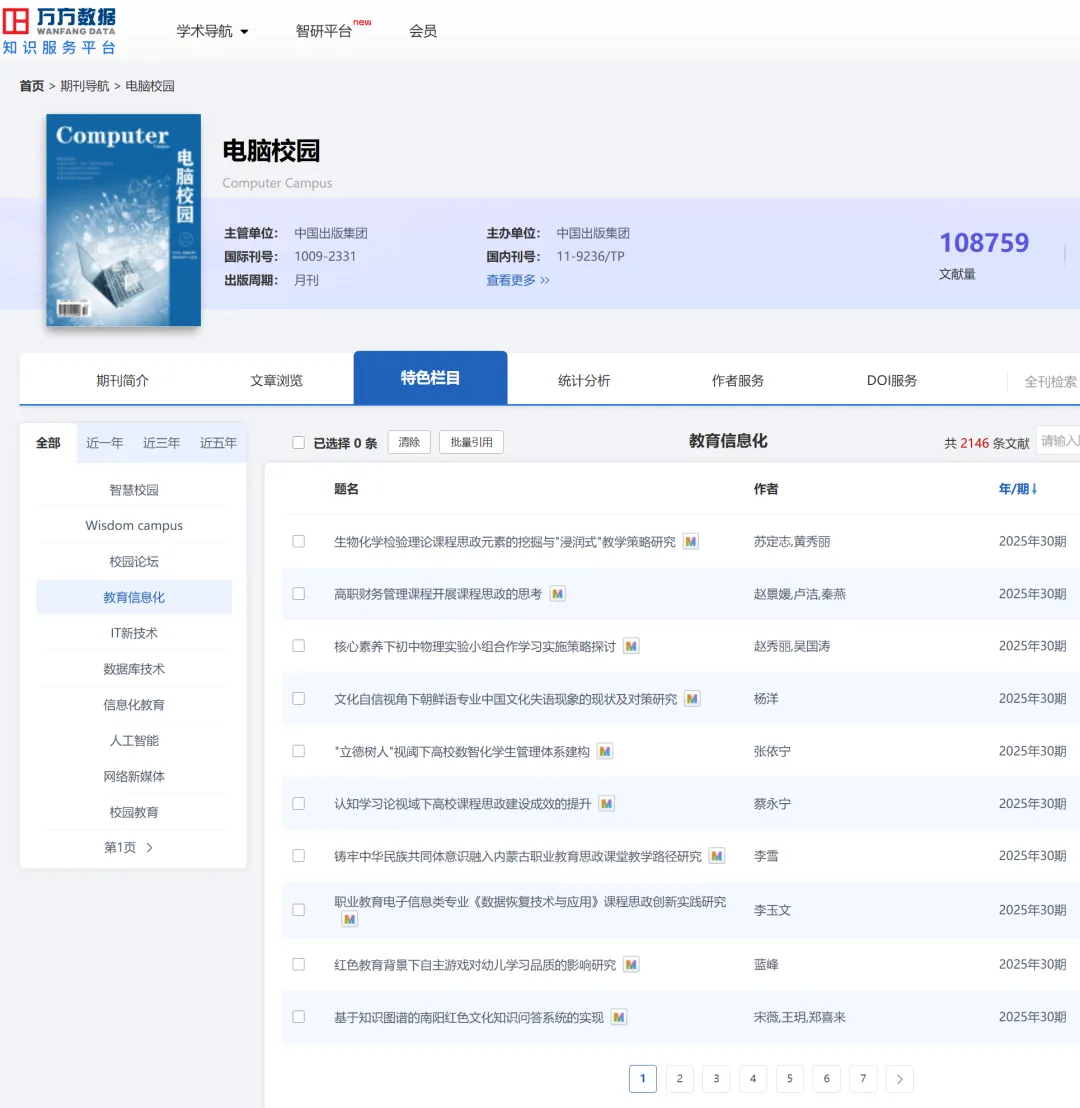Select the 信息化教育 column
The width and height of the screenshot is (1080, 1108).
pos(134,705)
